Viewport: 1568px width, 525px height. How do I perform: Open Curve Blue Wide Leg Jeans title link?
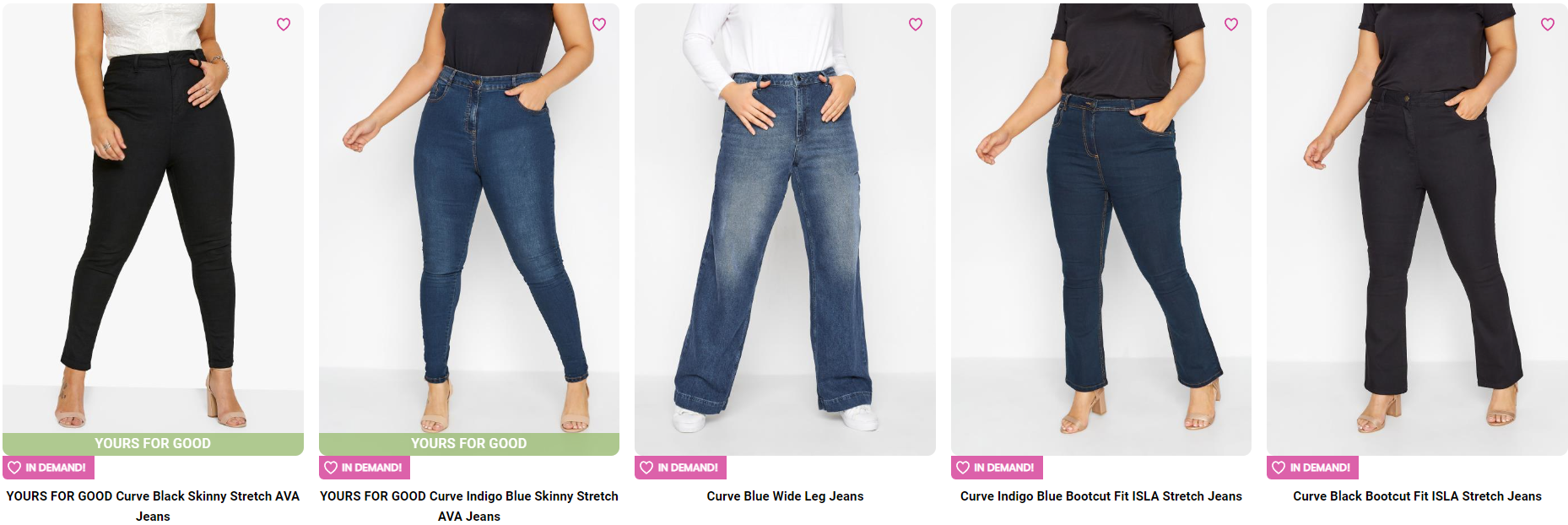pos(785,496)
